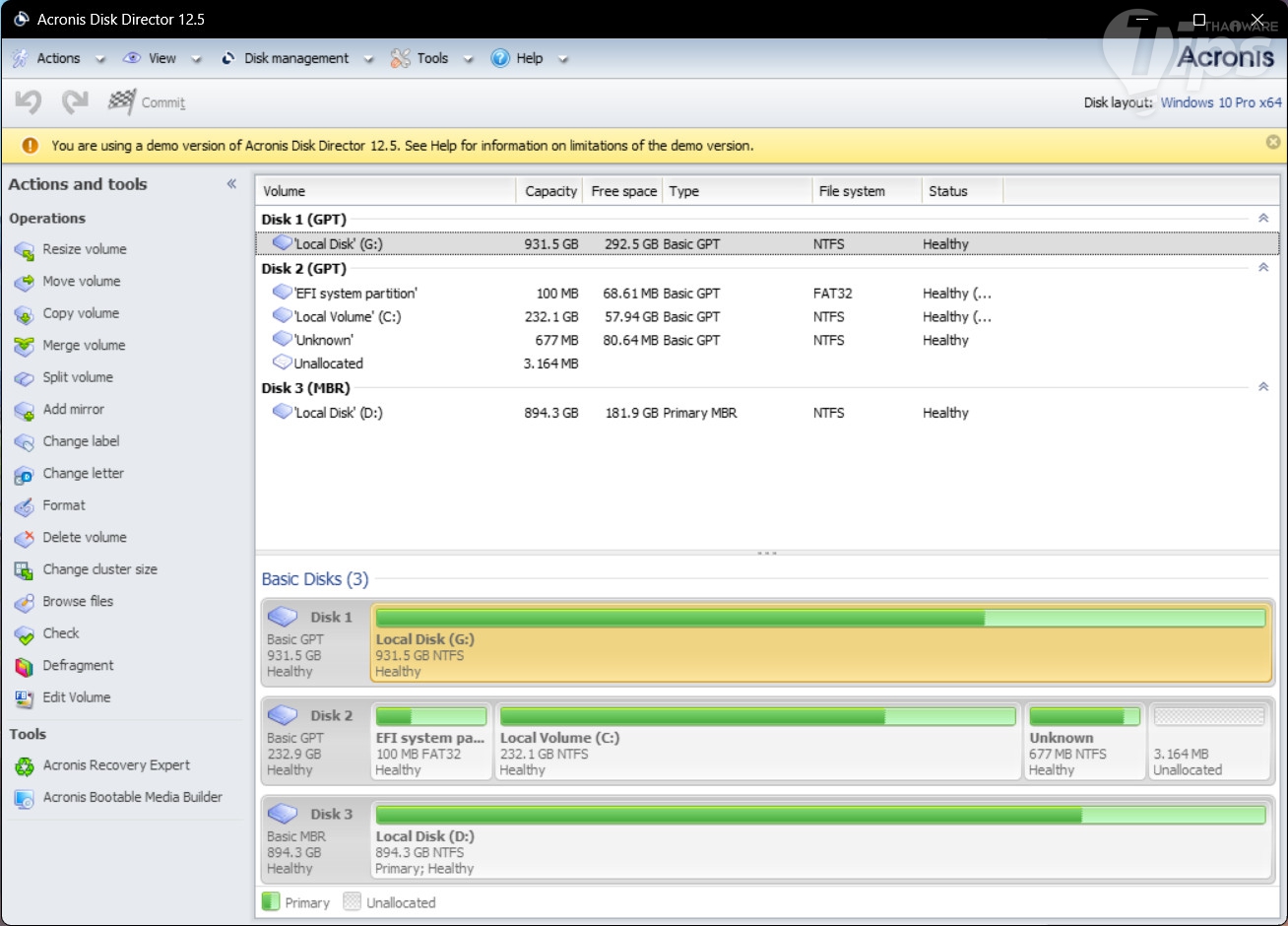Select the 'Unknown' 677 MB volume row
Screen dimensions: 1288x926
(x=324, y=340)
